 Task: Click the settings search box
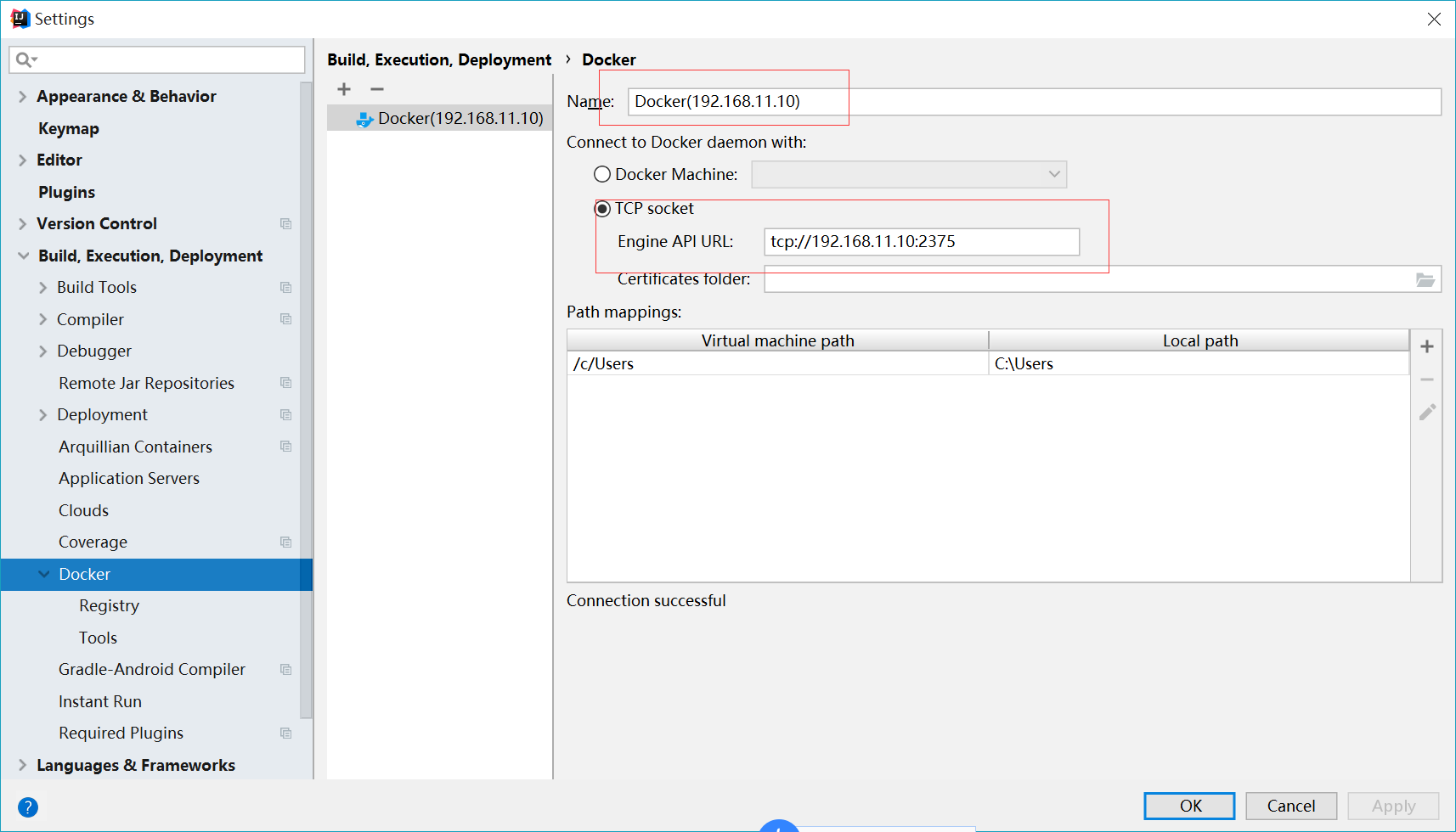157,59
